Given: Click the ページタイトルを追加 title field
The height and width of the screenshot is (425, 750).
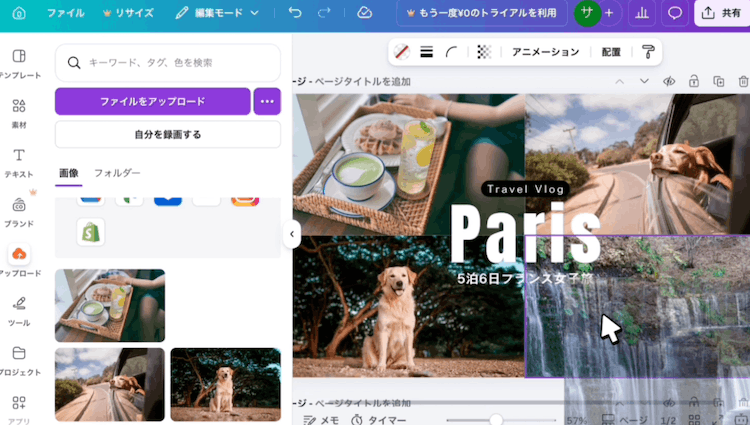Looking at the screenshot, I should pos(363,82).
